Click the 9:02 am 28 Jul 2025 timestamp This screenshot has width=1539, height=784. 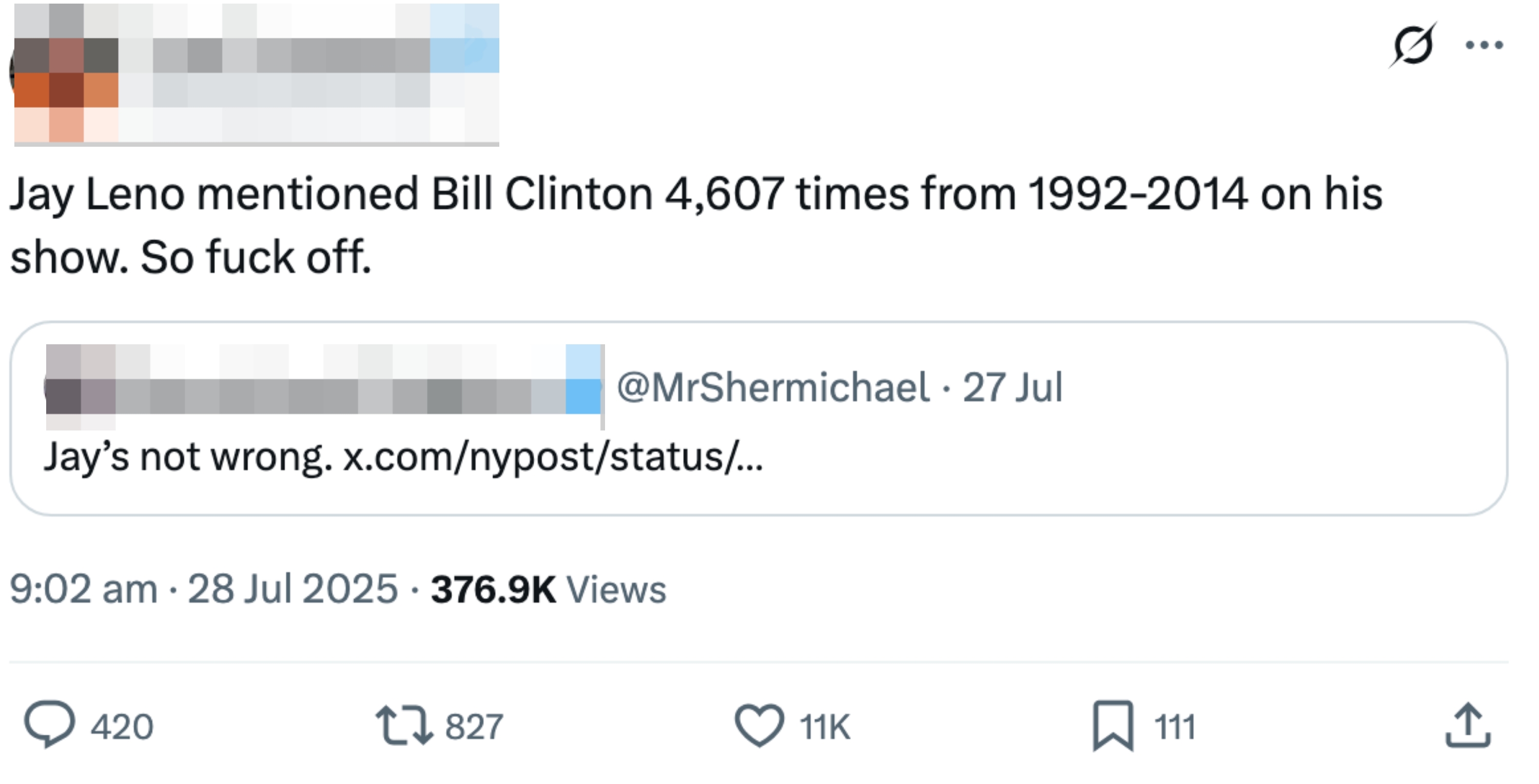pos(203,589)
